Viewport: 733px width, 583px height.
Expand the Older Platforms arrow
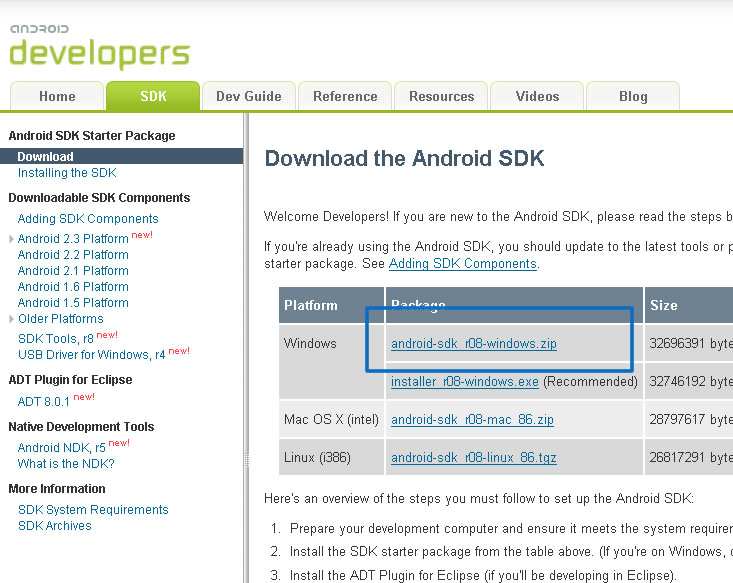coord(11,319)
